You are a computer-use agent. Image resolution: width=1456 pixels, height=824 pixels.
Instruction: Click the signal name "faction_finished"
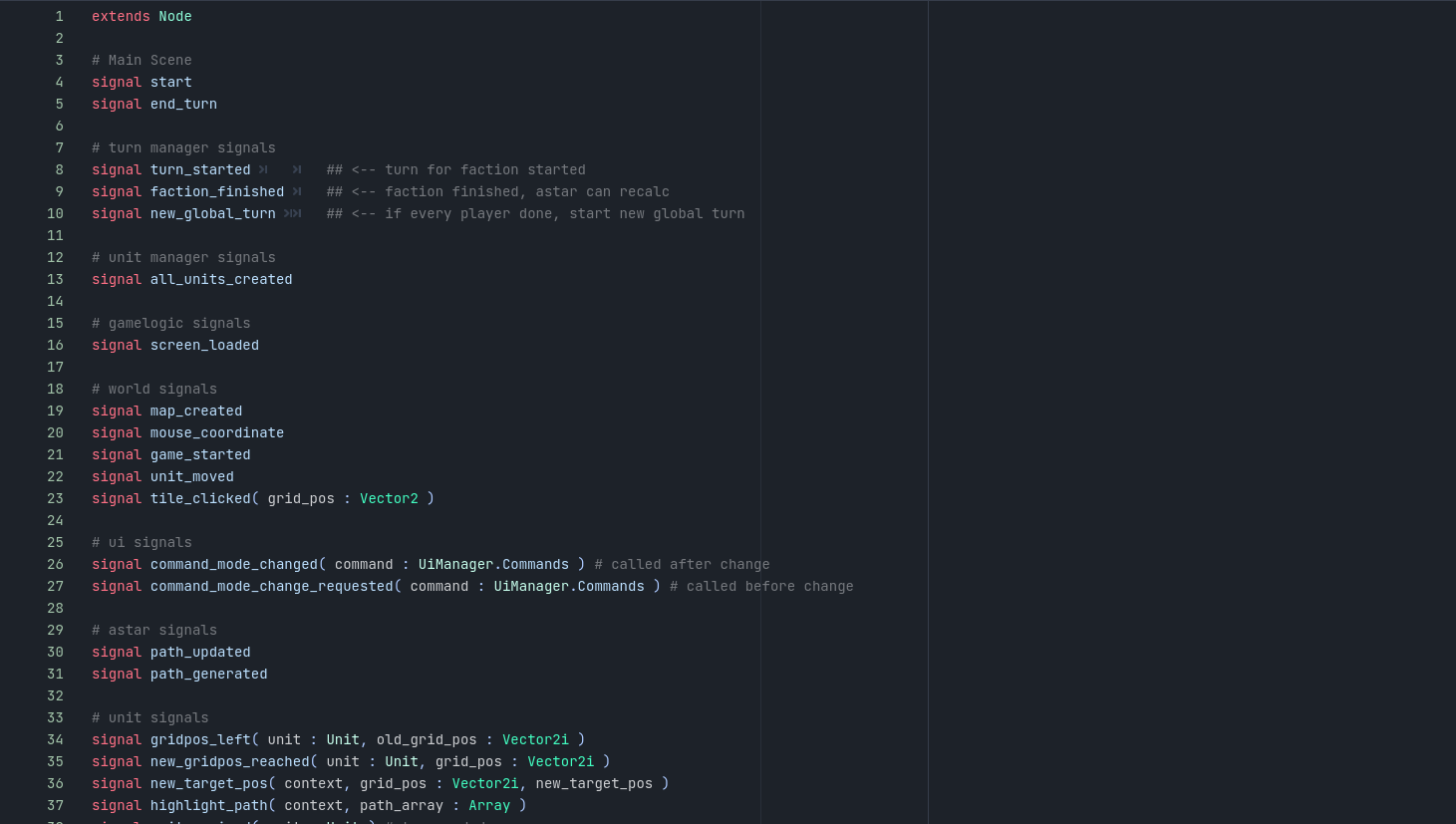(x=217, y=191)
